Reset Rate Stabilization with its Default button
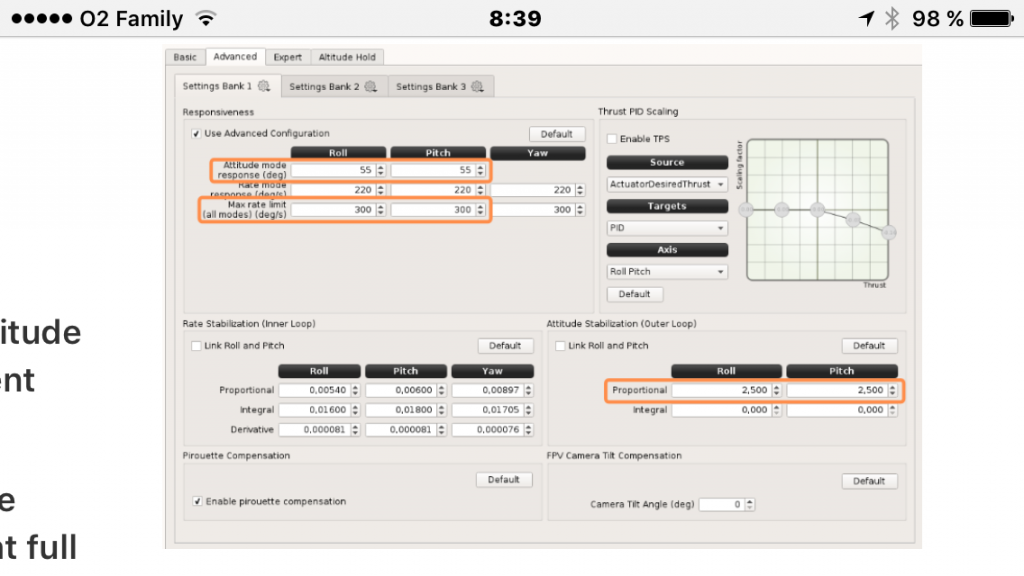Image resolution: width=1024 pixels, height=576 pixels. pos(505,346)
